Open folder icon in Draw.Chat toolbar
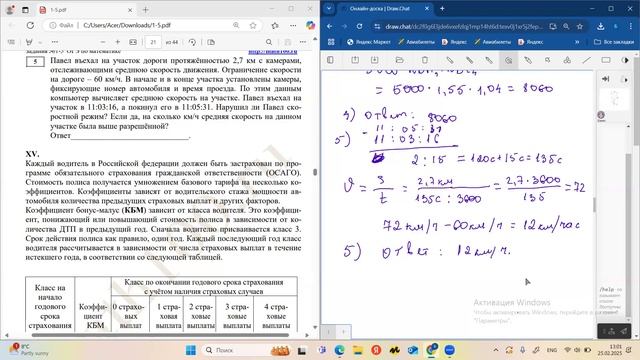640x360 pixels. pyautogui.click(x=400, y=60)
